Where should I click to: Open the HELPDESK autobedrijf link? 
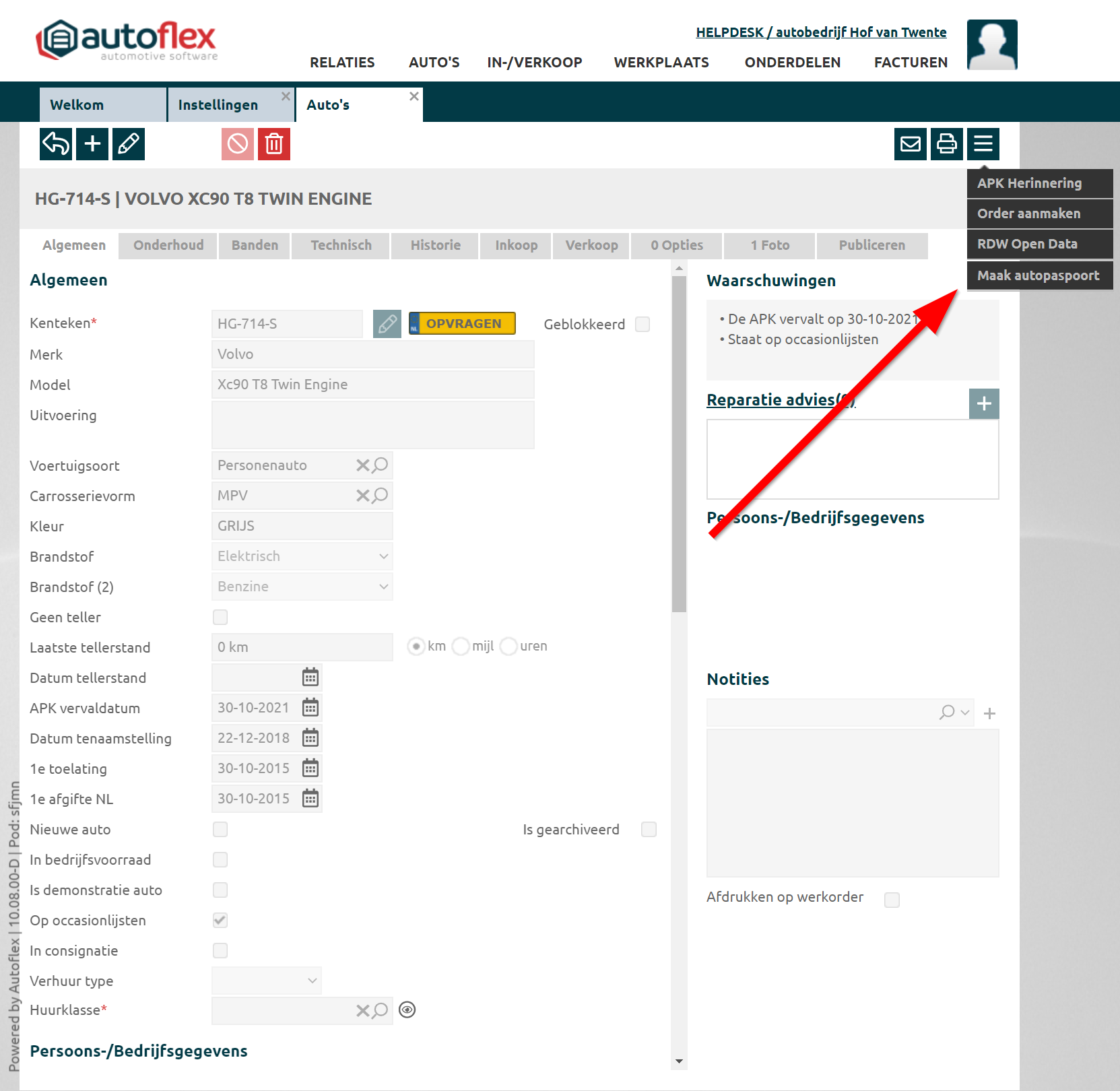821,32
